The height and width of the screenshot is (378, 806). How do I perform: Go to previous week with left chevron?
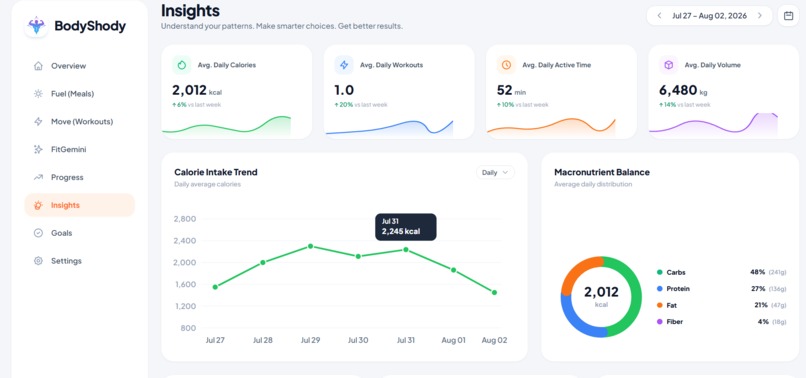[x=659, y=15]
